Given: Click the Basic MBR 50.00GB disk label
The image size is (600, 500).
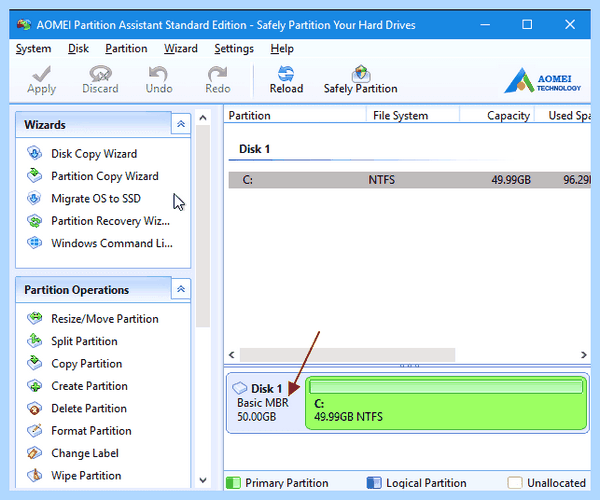Looking at the screenshot, I should pos(263,410).
